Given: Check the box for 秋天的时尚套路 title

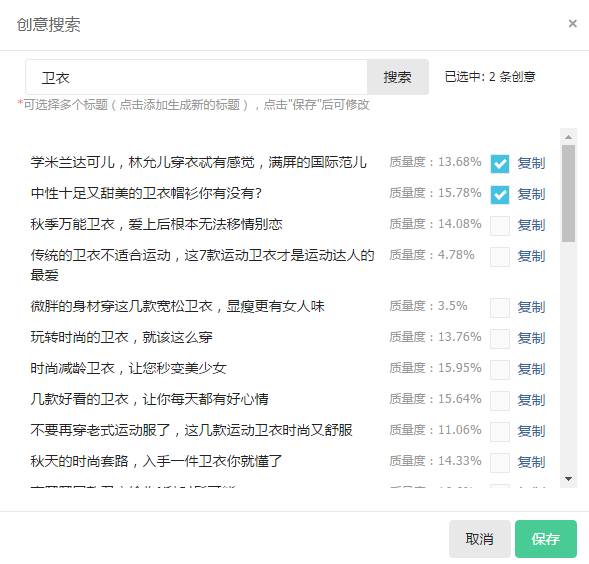Looking at the screenshot, I should (500, 462).
